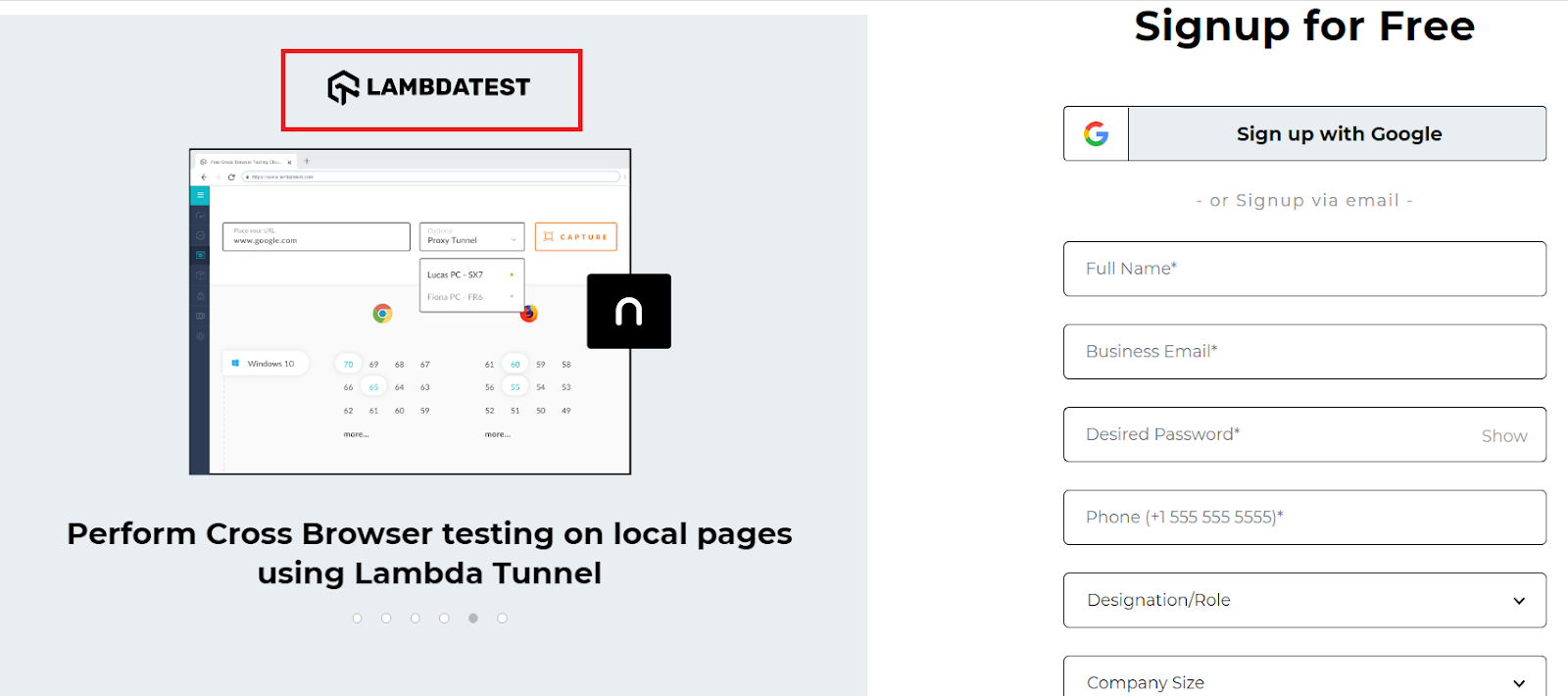Screen dimensions: 1568x696
Task: Click the Chrome icon in the preview image
Action: (x=382, y=313)
